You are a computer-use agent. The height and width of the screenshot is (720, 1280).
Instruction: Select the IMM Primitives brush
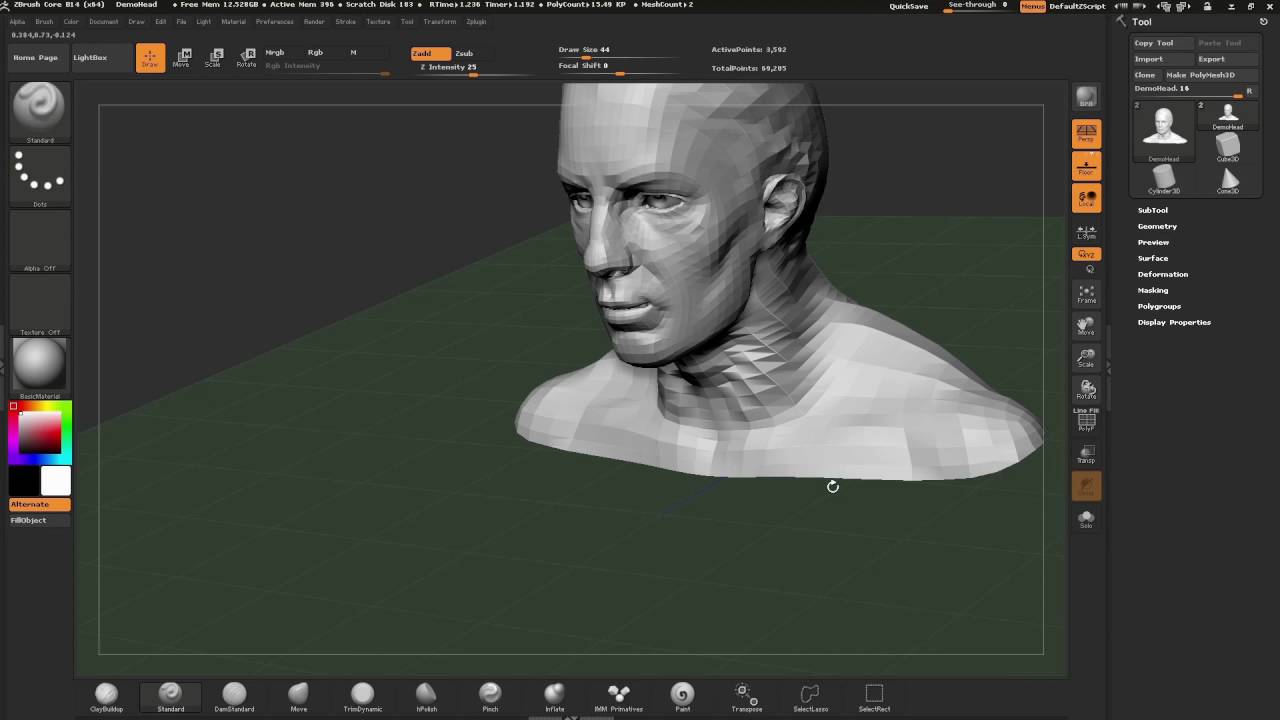618,697
